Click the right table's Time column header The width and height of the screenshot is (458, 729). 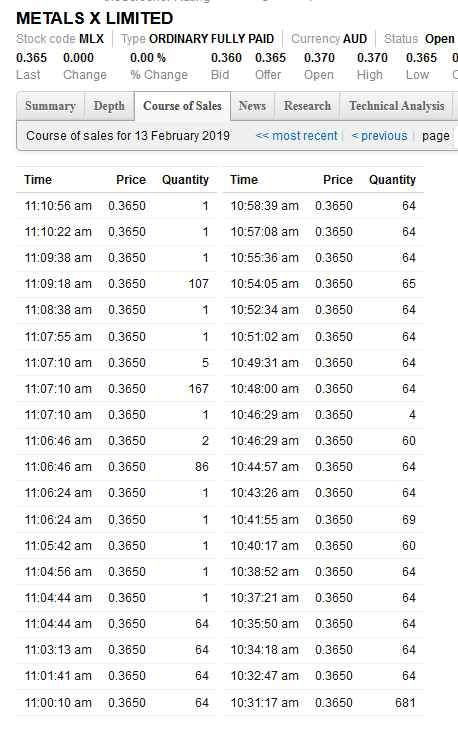click(244, 180)
